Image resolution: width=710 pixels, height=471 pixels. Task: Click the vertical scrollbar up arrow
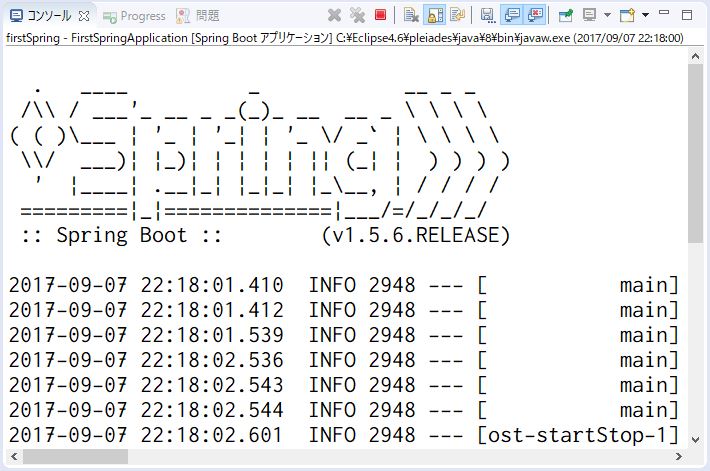[x=696, y=56]
